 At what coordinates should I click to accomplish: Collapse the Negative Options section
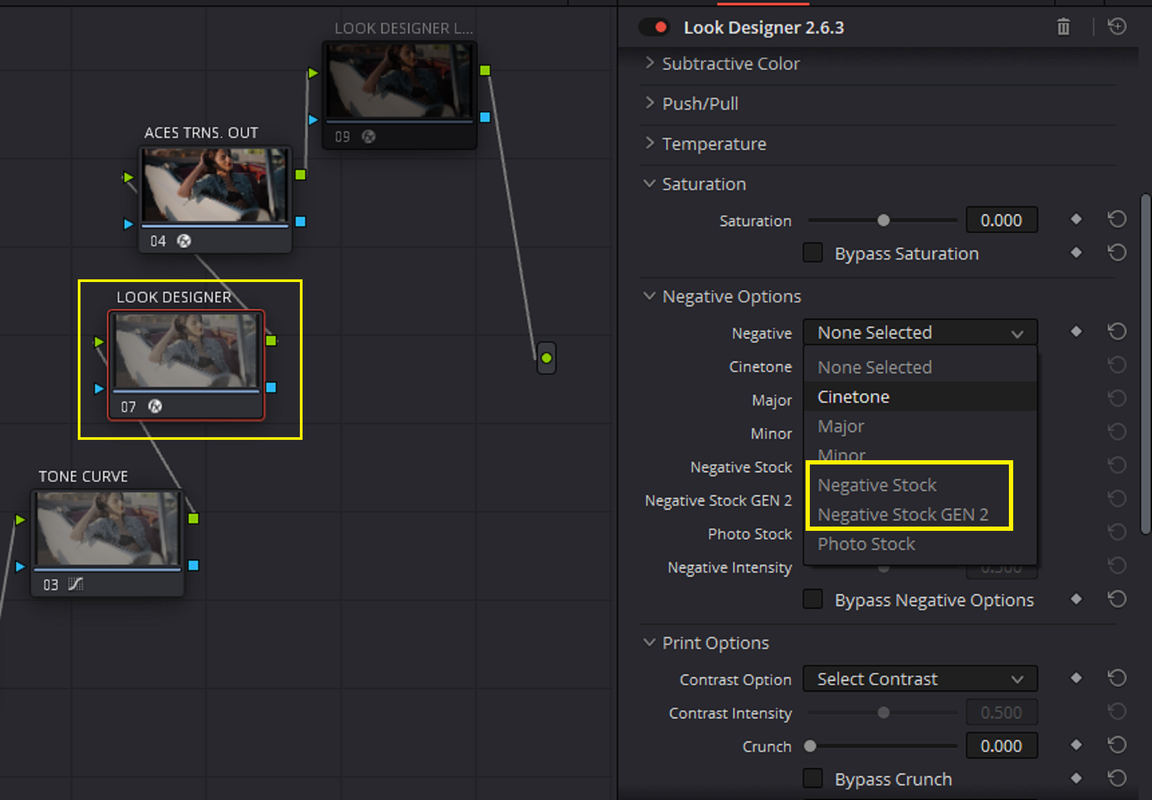[x=649, y=296]
